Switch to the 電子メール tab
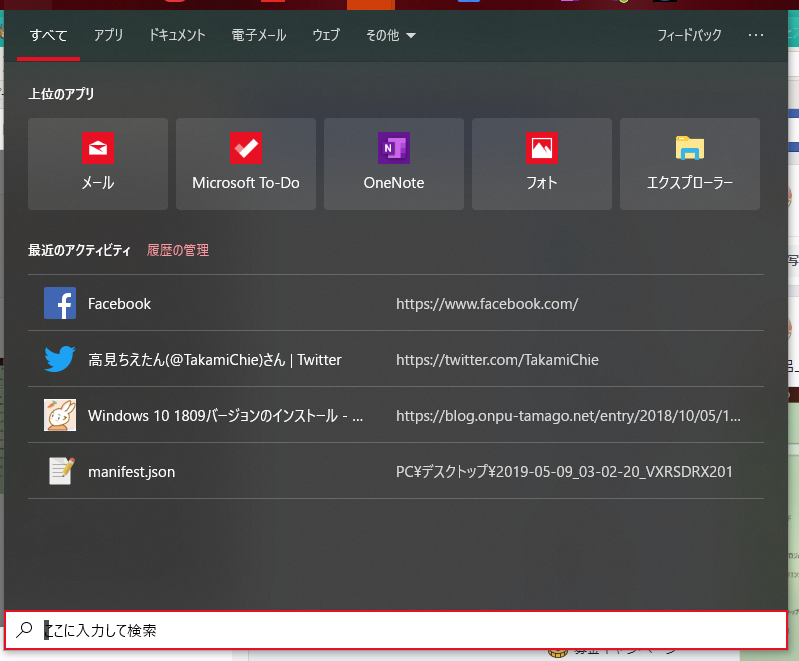 [259, 35]
